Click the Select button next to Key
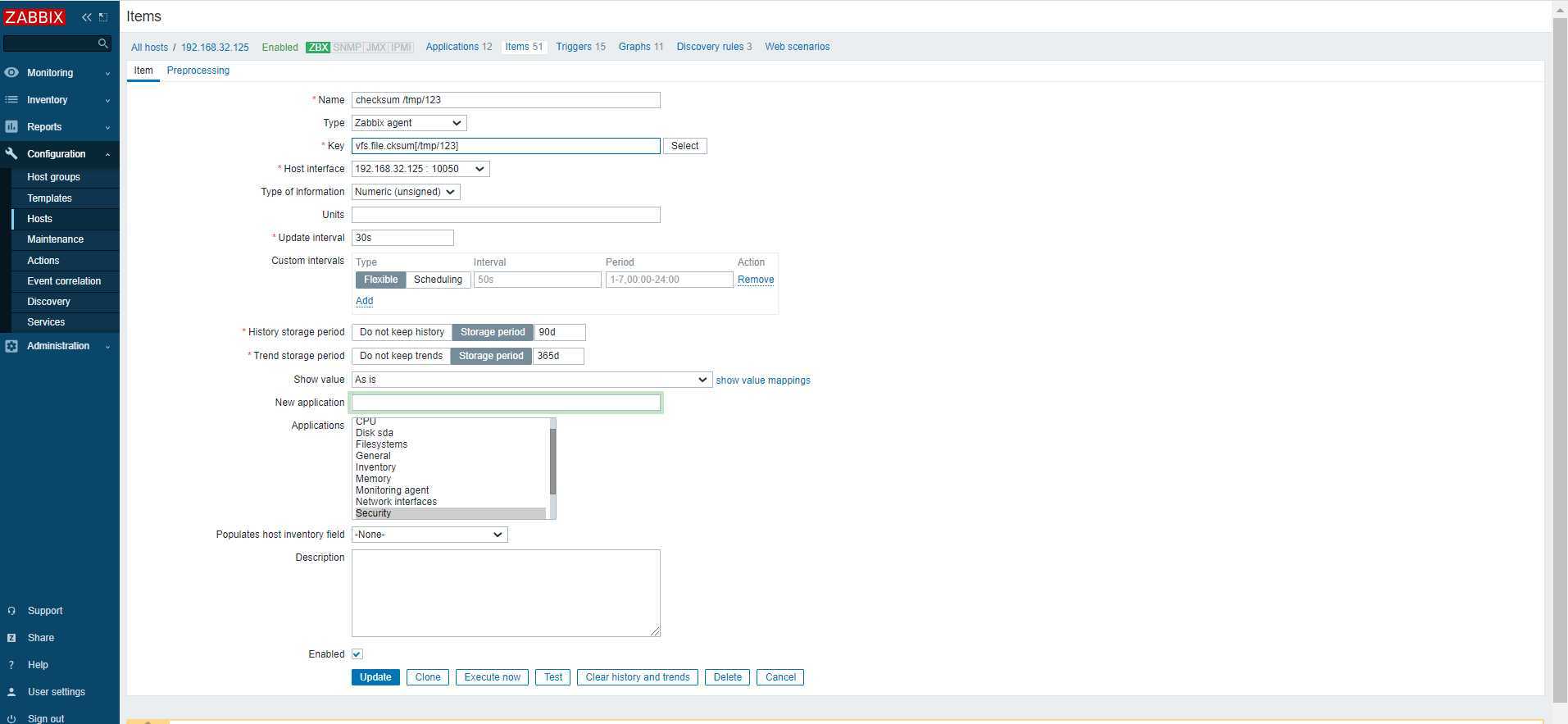Viewport: 1568px width, 724px height. pyautogui.click(x=684, y=146)
